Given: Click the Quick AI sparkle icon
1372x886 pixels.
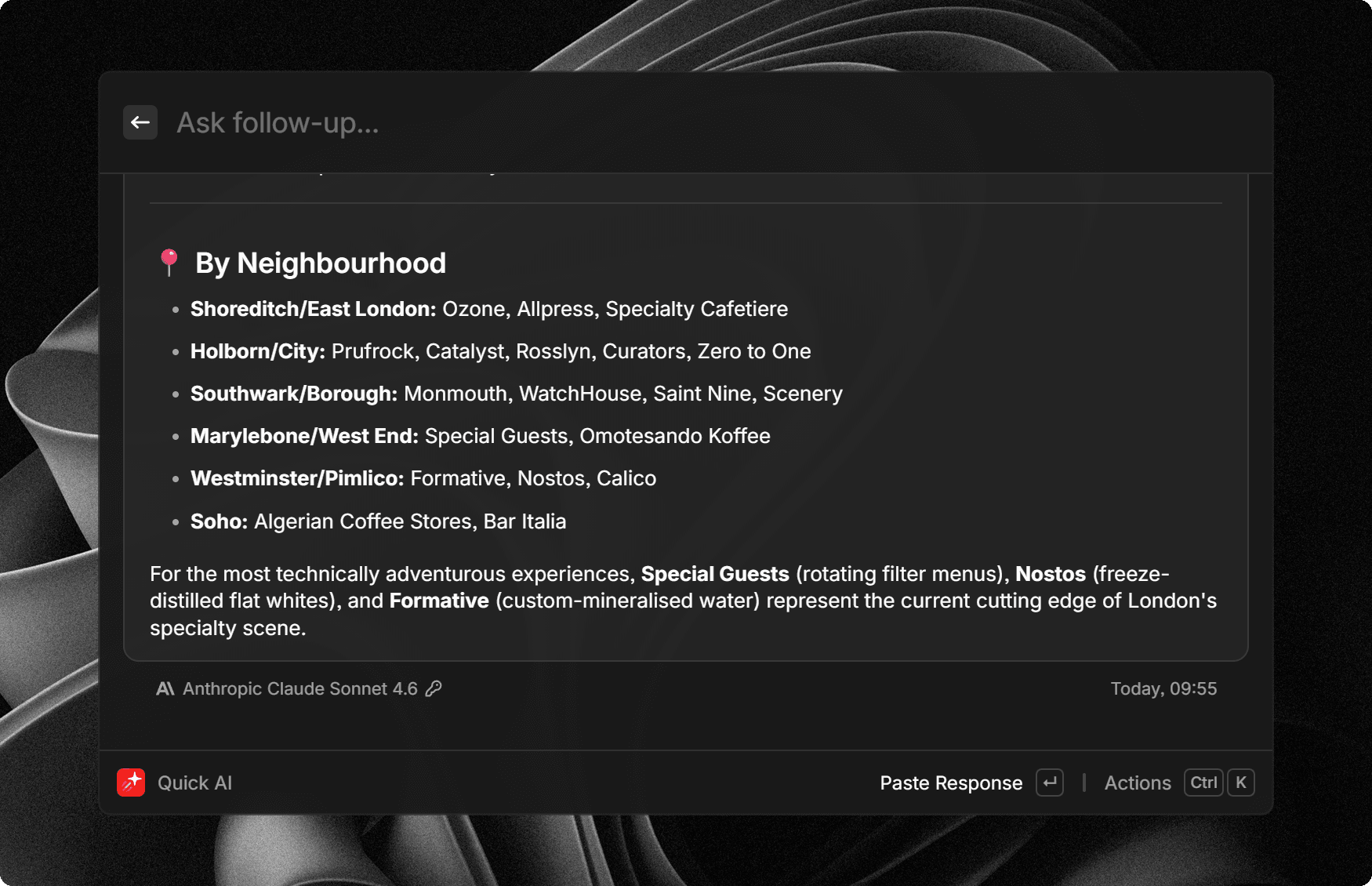Looking at the screenshot, I should 131,783.
